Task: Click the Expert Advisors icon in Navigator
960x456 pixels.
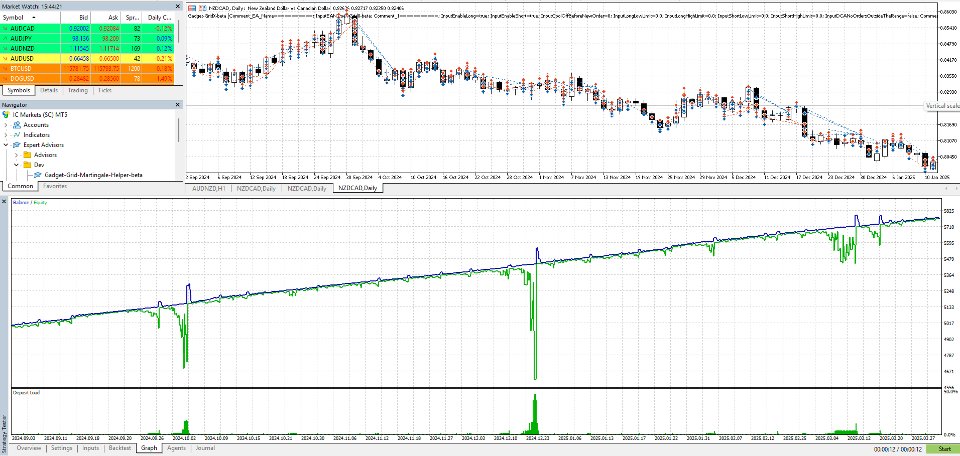Action: (17, 145)
